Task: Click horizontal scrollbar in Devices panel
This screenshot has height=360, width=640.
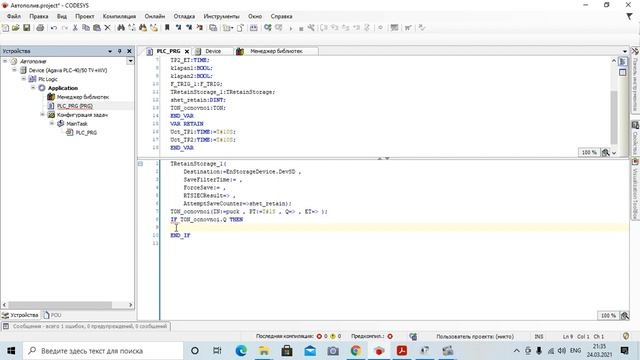Action: coord(60,305)
